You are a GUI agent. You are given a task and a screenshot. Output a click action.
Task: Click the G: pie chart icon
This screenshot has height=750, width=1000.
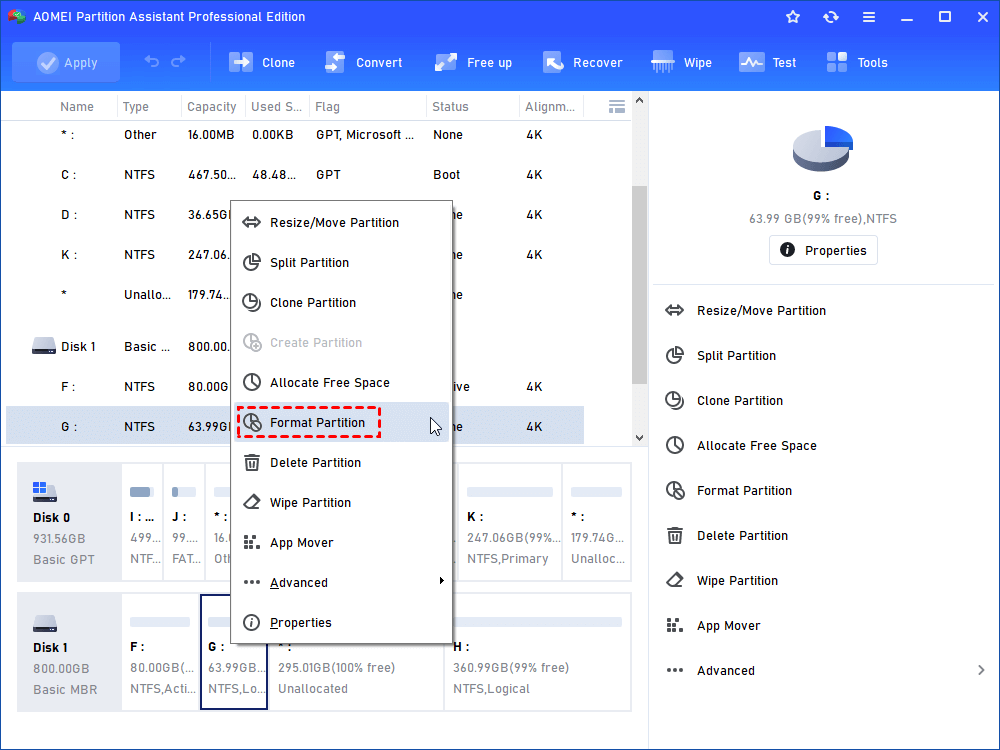click(823, 149)
